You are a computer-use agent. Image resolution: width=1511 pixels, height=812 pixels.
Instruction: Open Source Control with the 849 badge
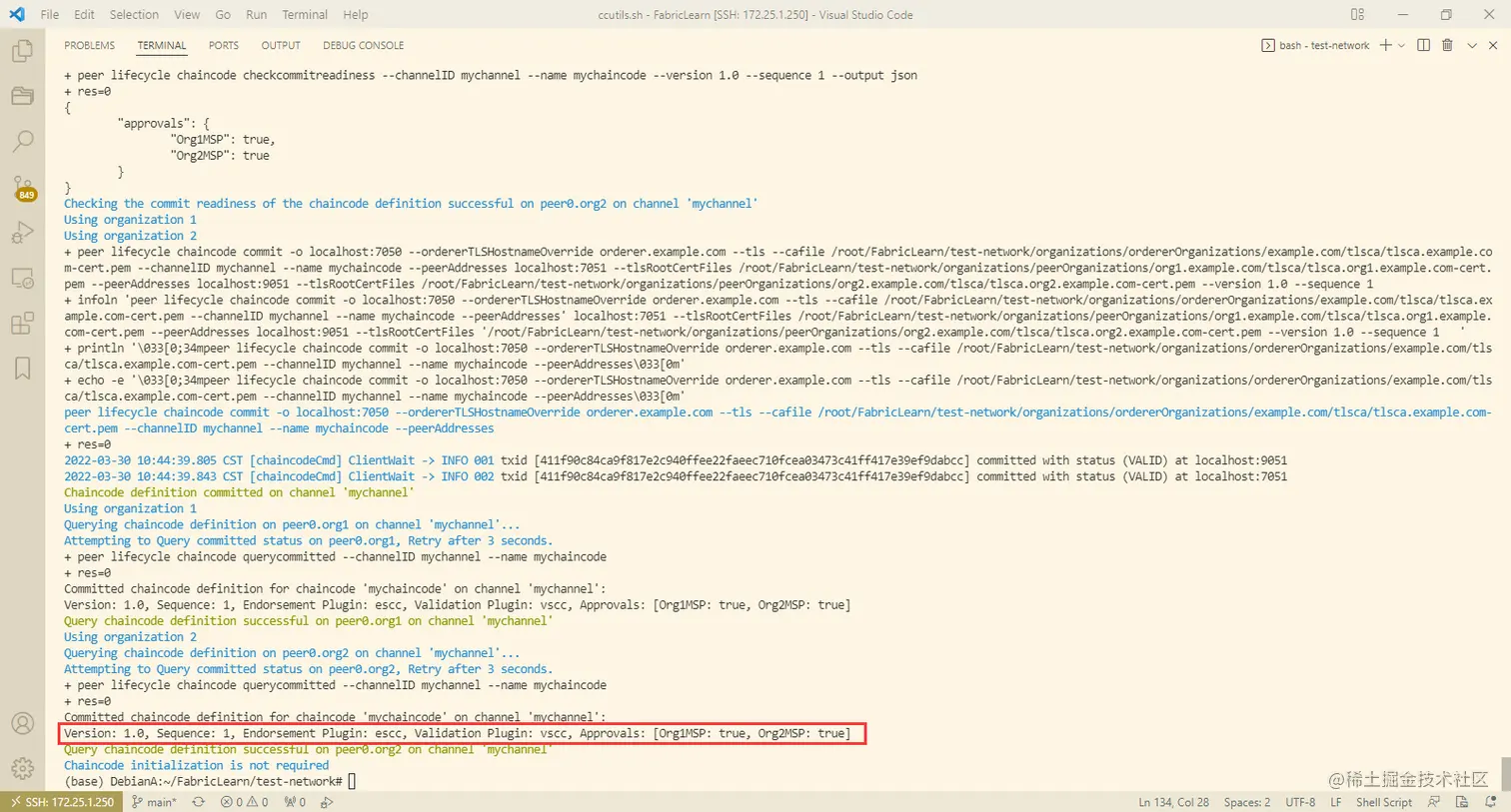tap(22, 188)
